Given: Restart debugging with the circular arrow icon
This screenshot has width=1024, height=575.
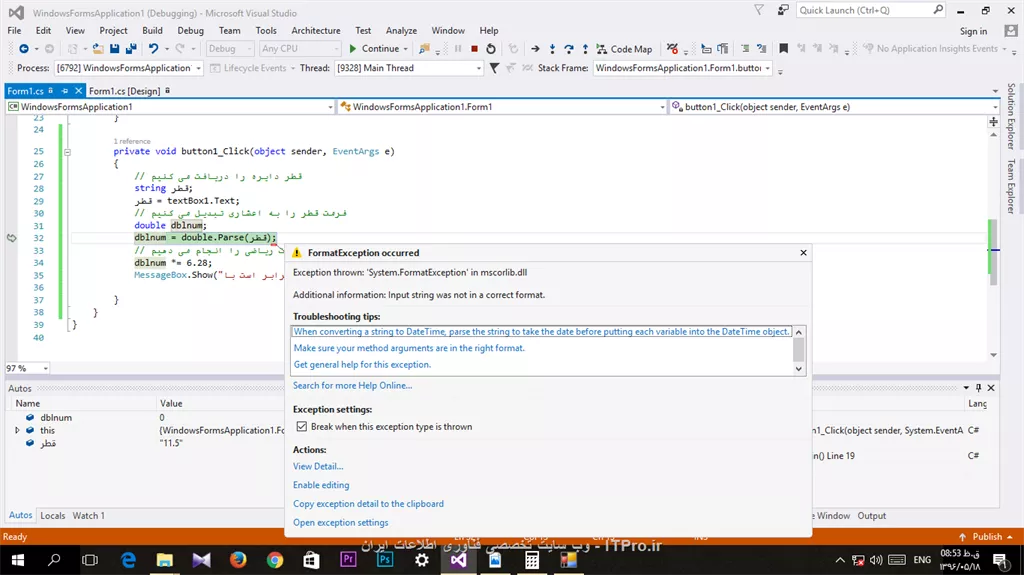Looking at the screenshot, I should (x=491, y=49).
